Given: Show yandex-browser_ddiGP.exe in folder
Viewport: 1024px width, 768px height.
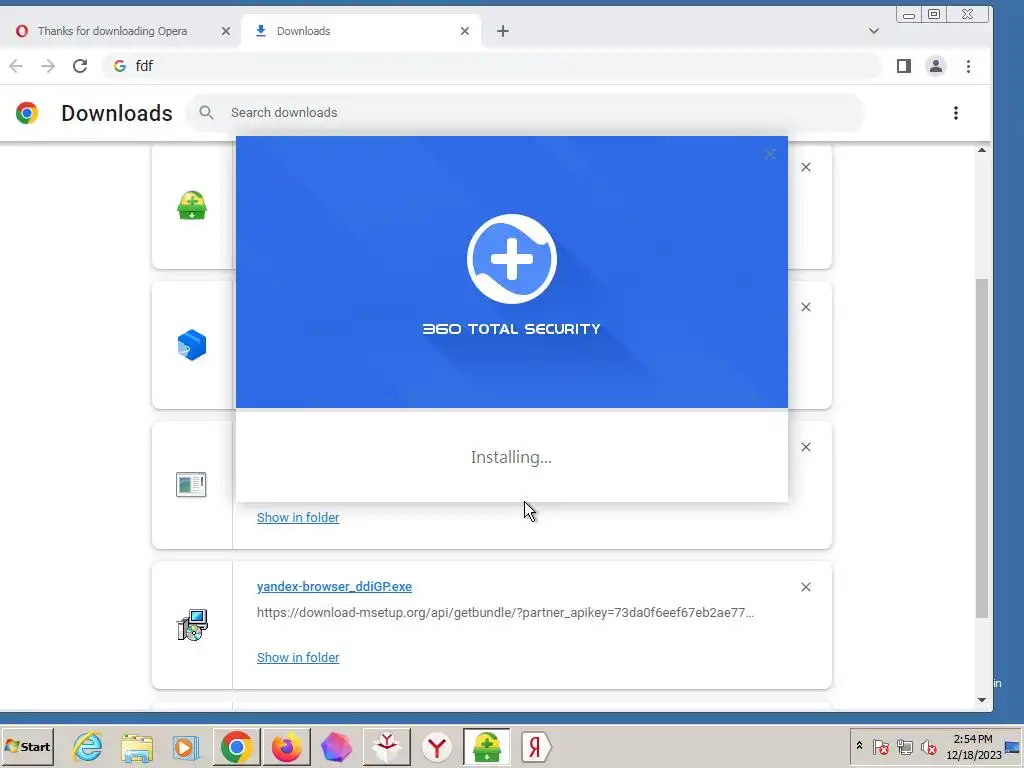Looking at the screenshot, I should 298,657.
